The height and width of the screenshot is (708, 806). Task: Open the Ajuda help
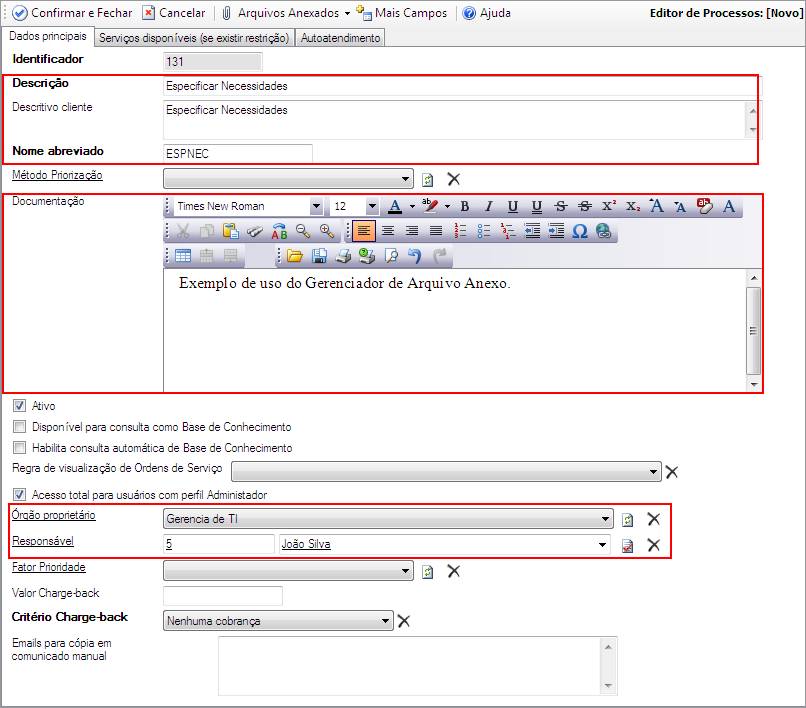486,13
